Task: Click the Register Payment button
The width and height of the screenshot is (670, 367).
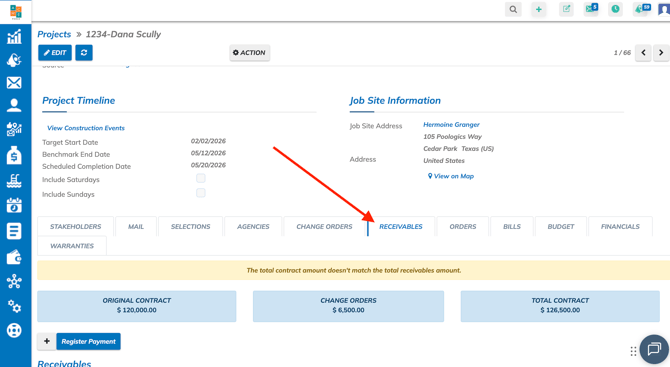Action: [x=88, y=341]
